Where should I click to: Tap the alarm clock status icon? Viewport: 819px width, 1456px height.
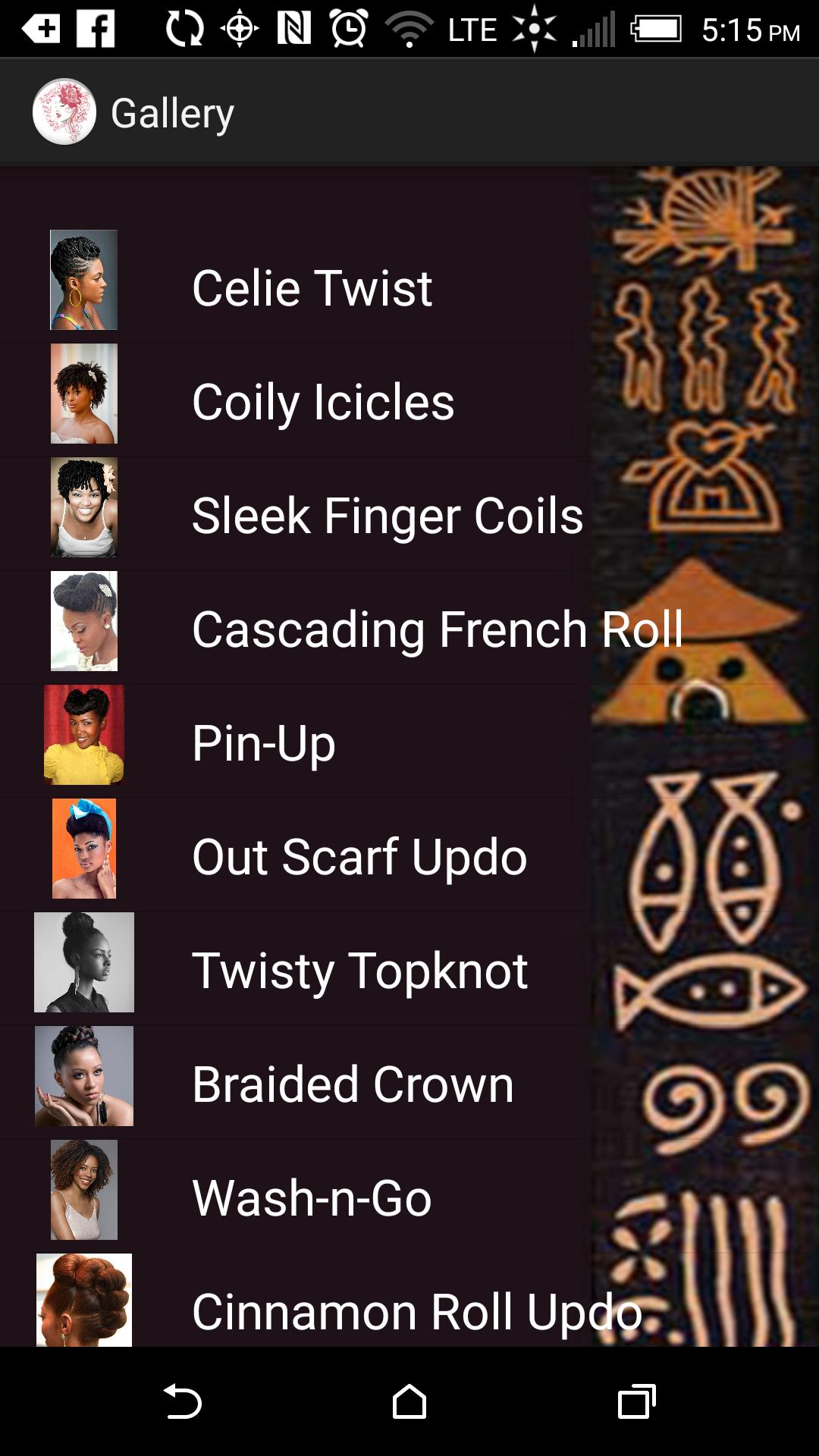[349, 29]
